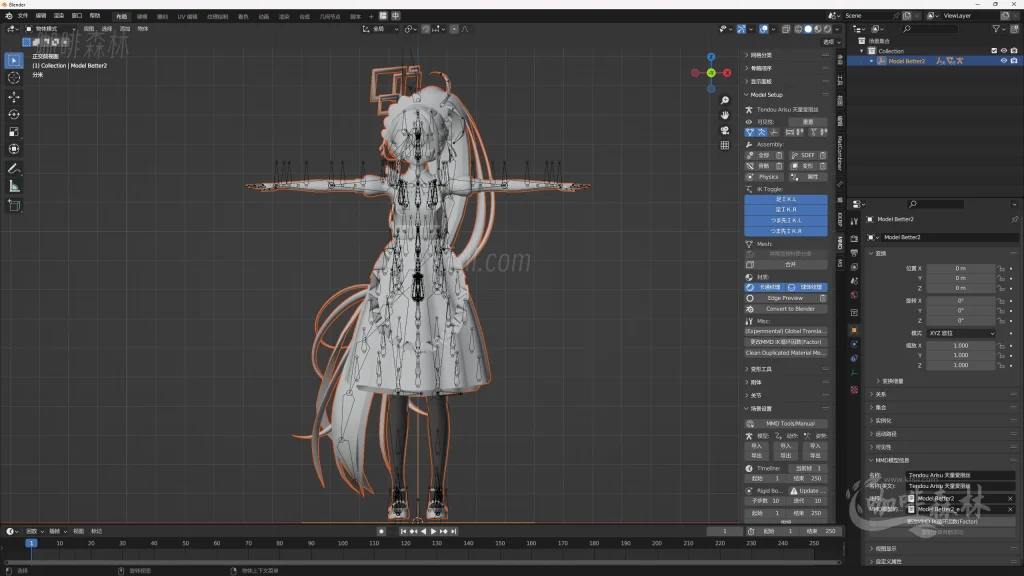
Task: Adjust the Scale X value slider
Action: pyautogui.click(x=960, y=345)
